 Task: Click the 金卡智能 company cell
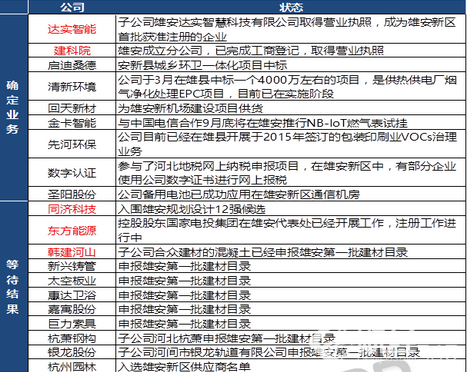coord(72,123)
